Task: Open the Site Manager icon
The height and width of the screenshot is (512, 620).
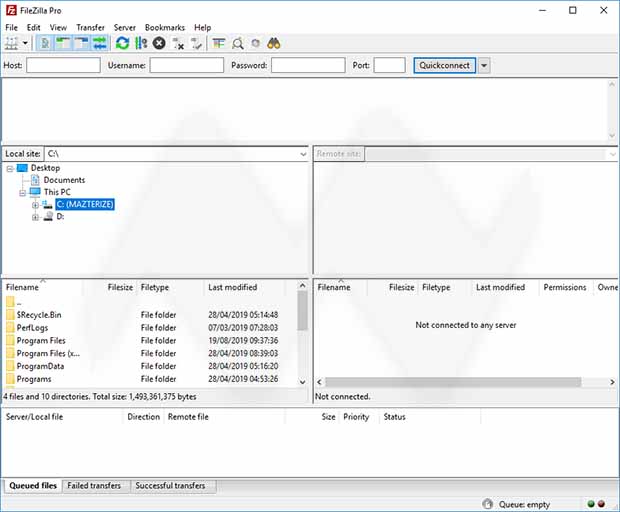Action: coord(11,43)
